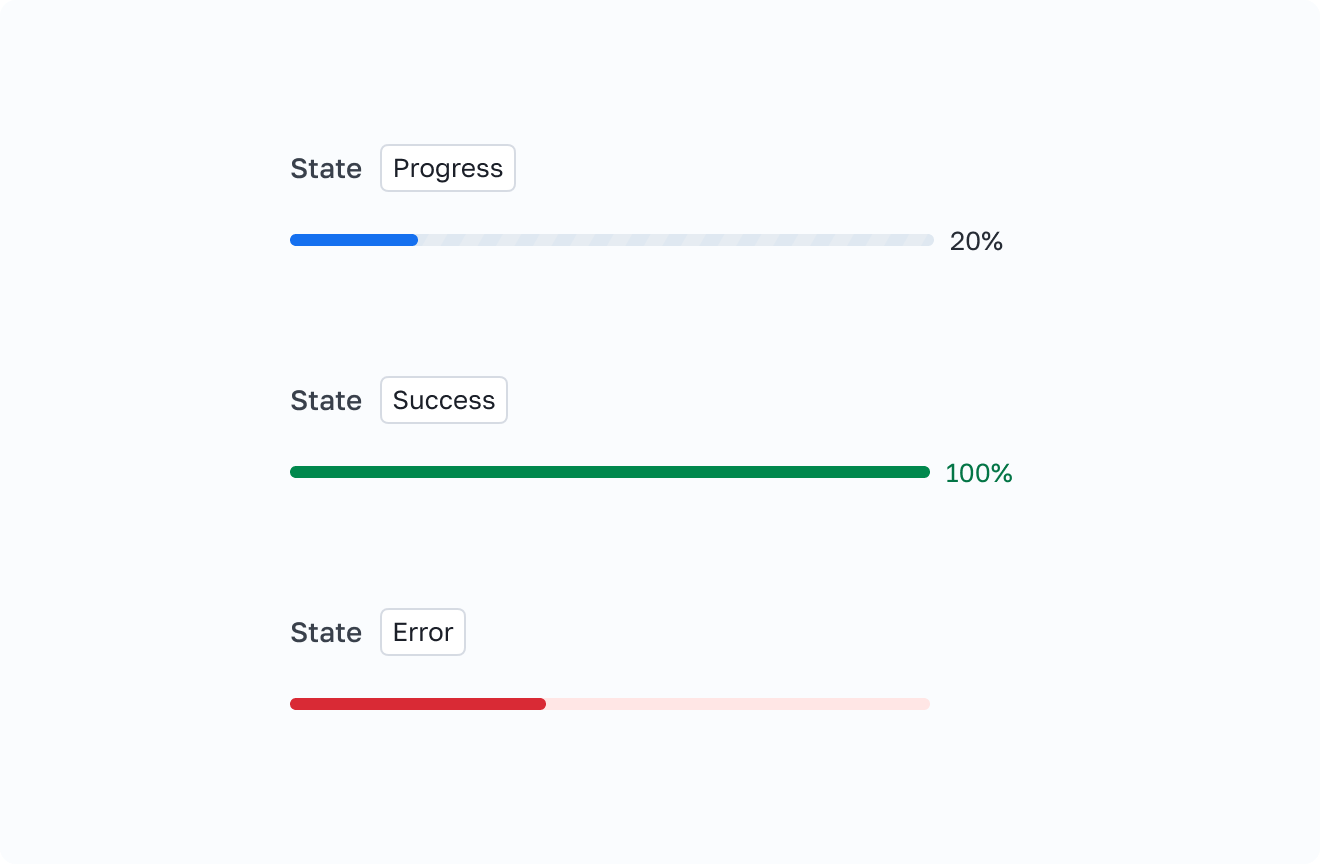Click the light pink unfilled error track
Screen dimensions: 1320x864
pos(738,704)
